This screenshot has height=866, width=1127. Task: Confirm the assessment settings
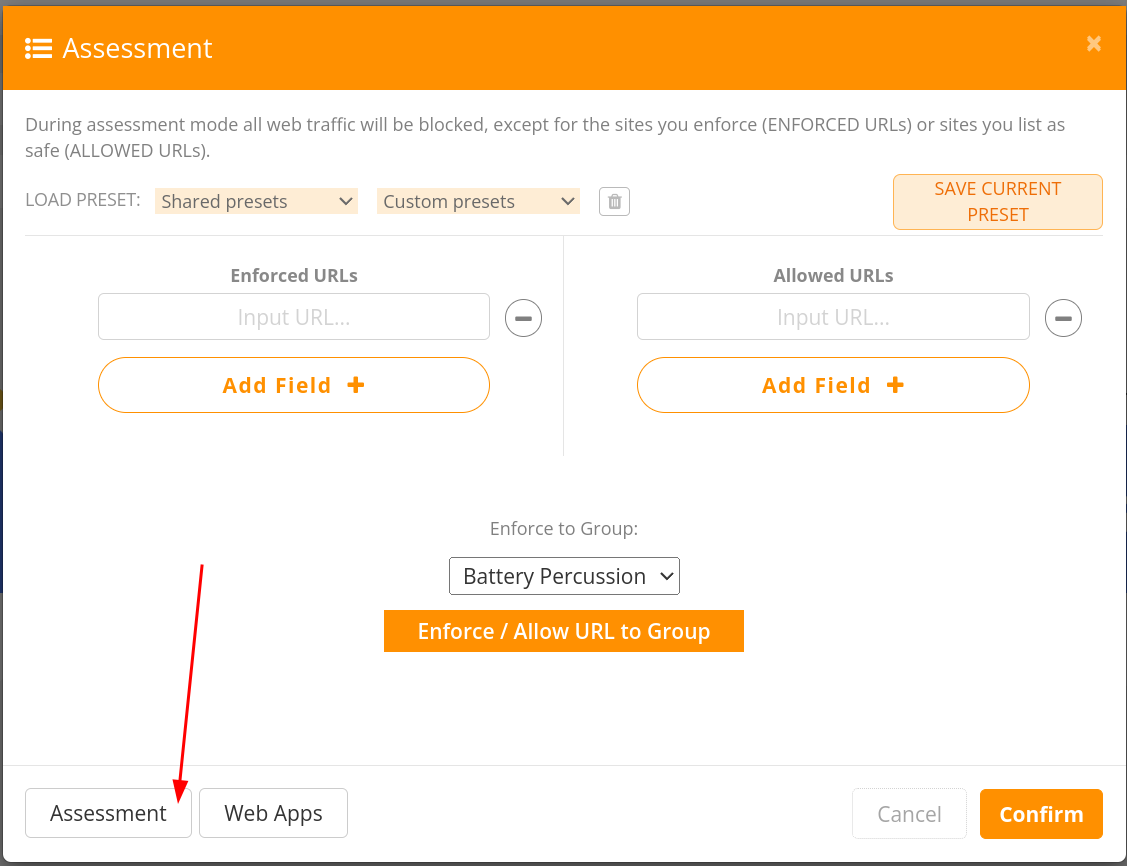[x=1041, y=814]
